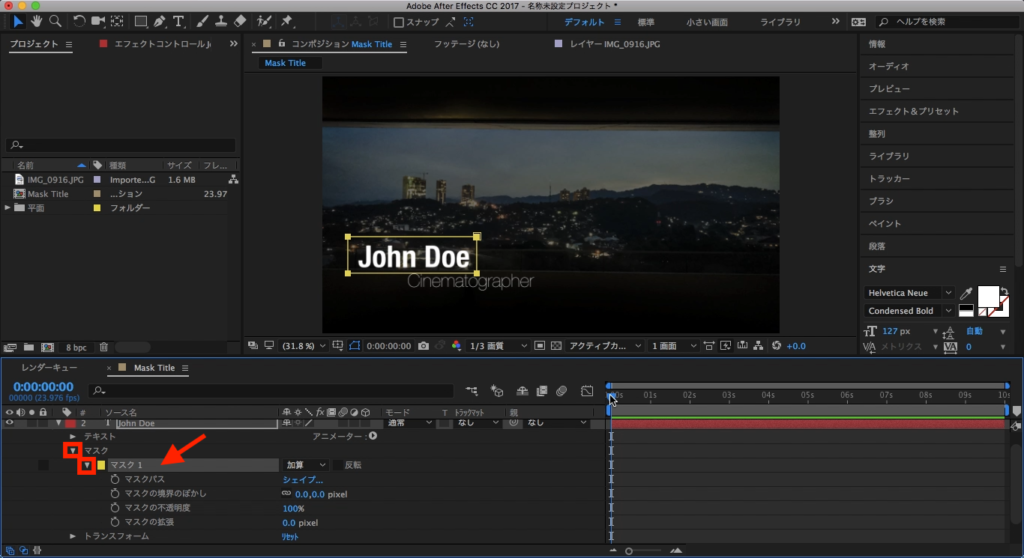Click the Puppet Pin tool
This screenshot has width=1024, height=558.
click(x=287, y=20)
